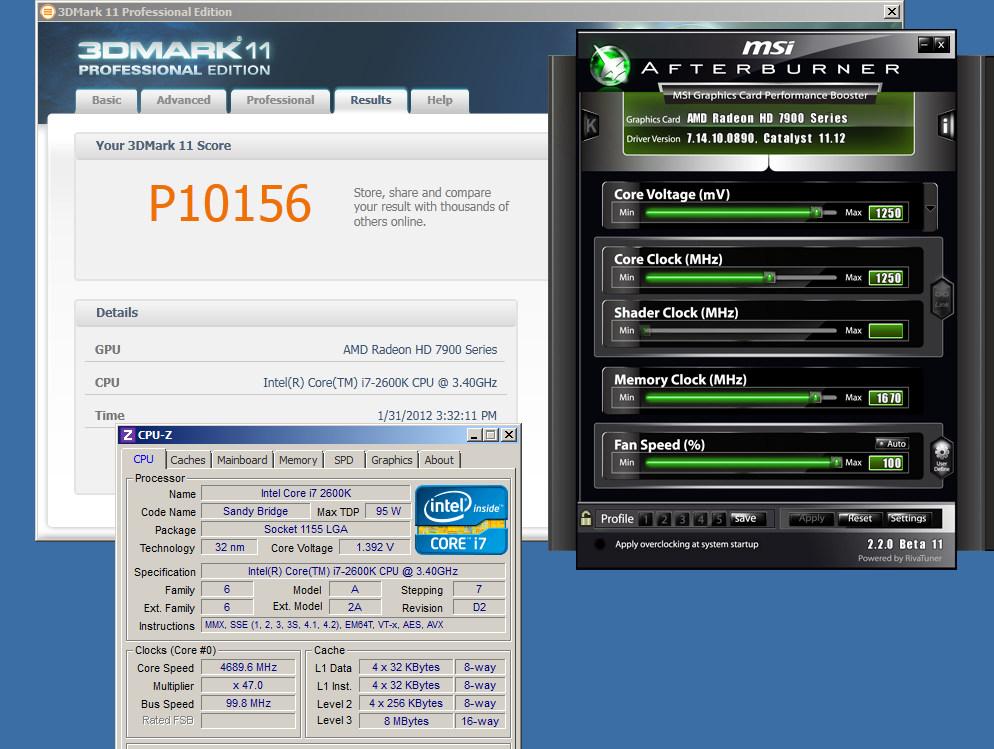The height and width of the screenshot is (749, 994).
Task: Adjust the Core Clock slider handle
Action: coord(770,277)
